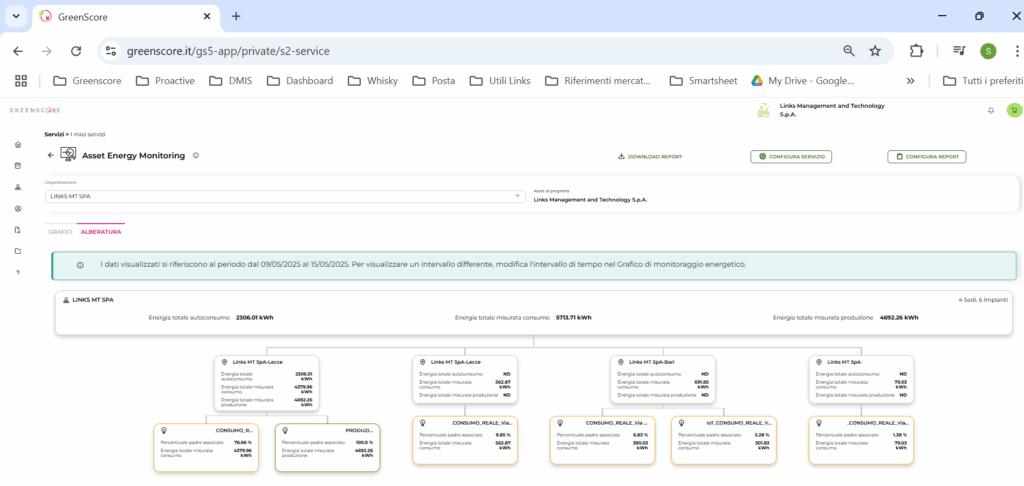Viewport: 1024px width, 486px height.
Task: Open the My Drive - Google bookmark
Action: tap(803, 81)
